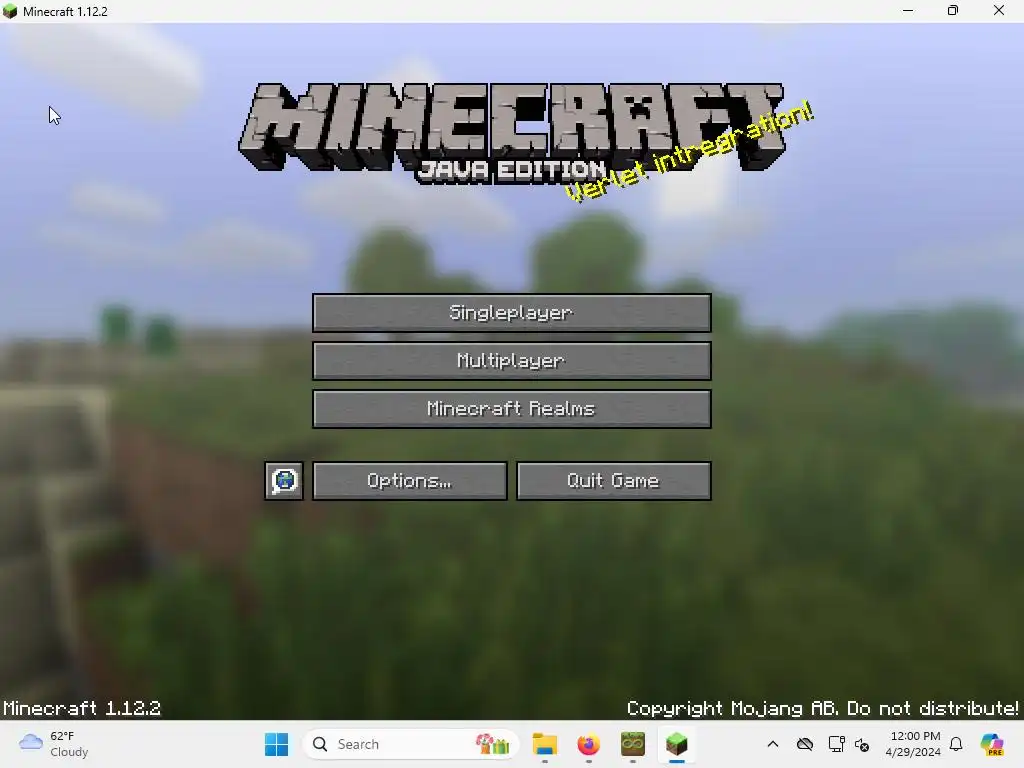The image size is (1024, 768).
Task: Open clock showing 12:00 PM
Action: point(912,744)
